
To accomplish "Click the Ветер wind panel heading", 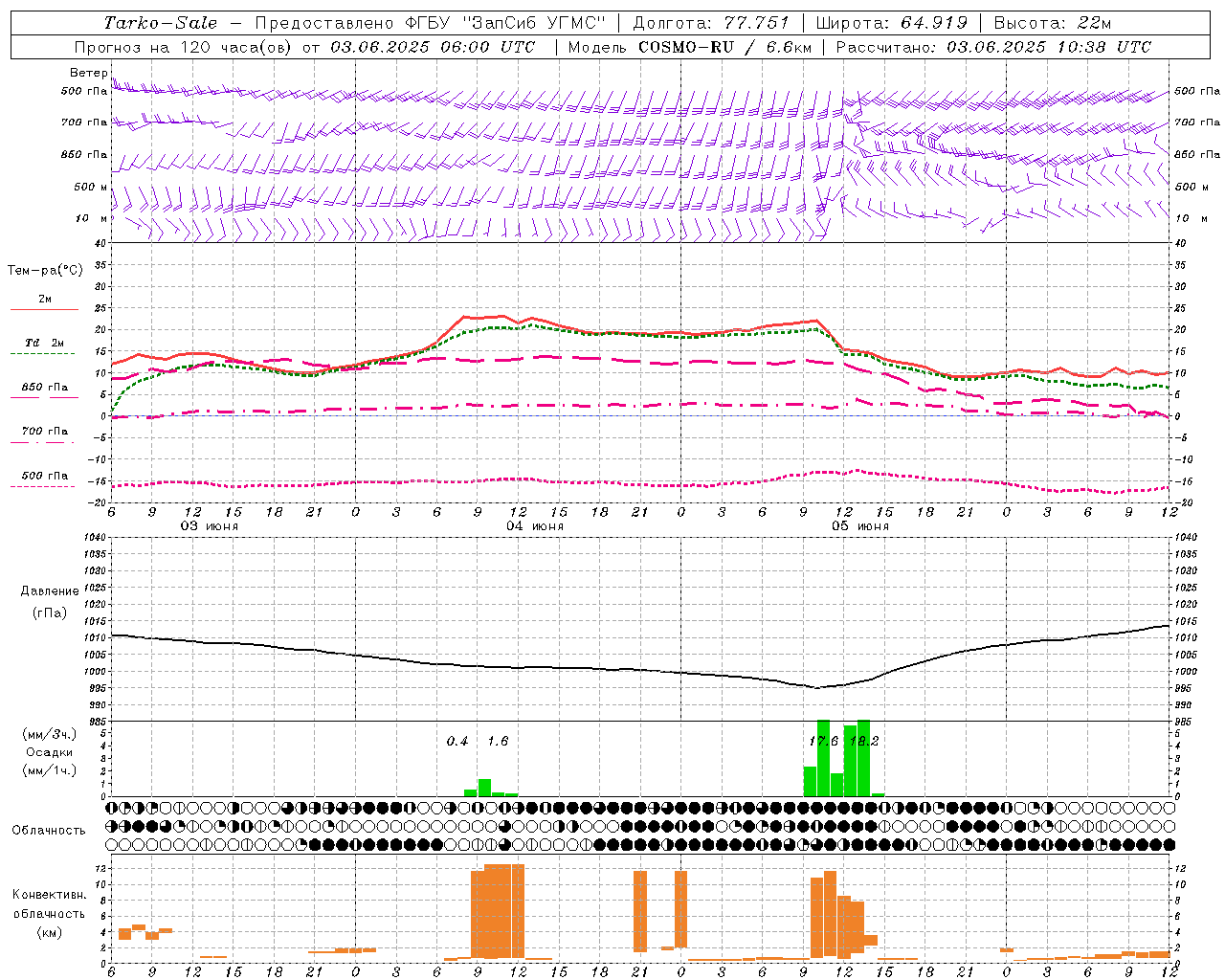I will [88, 73].
